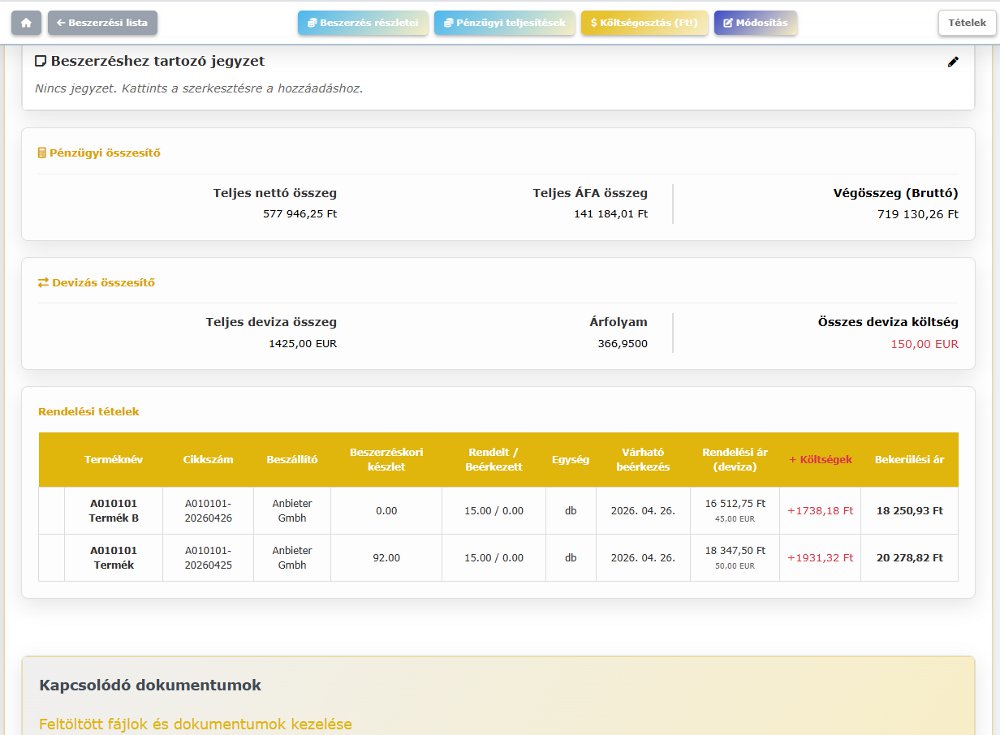
Task: Return to Beszerzési lista
Action: click(x=102, y=23)
